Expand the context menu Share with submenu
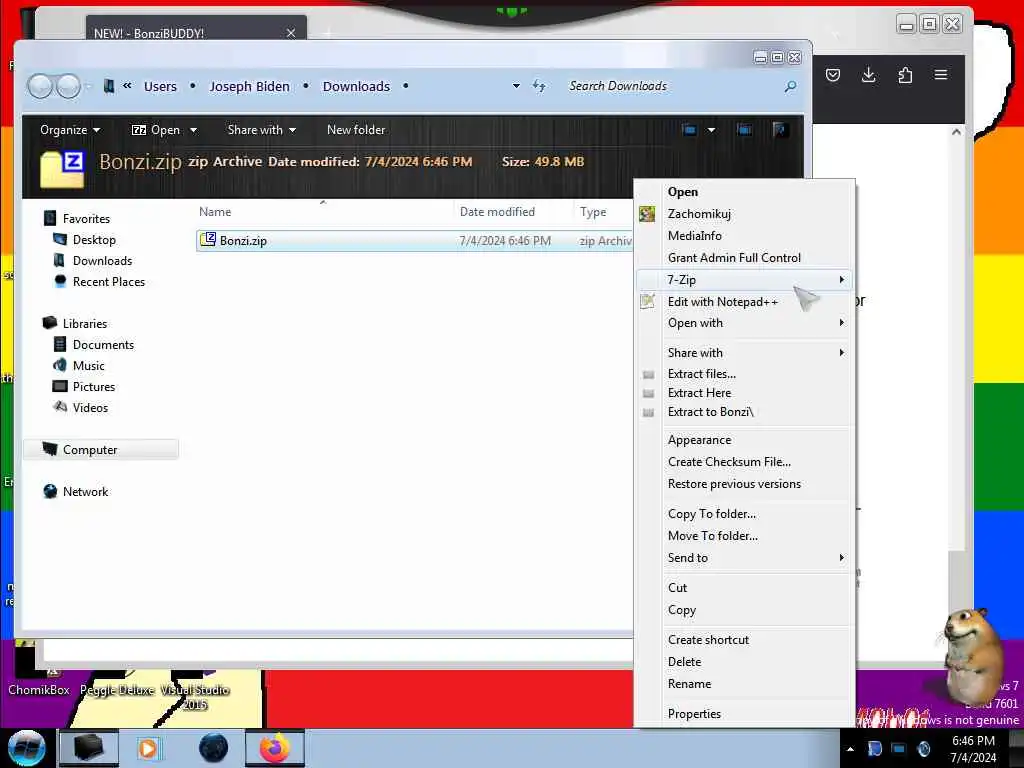Viewport: 1024px width, 768px height. 744,353
